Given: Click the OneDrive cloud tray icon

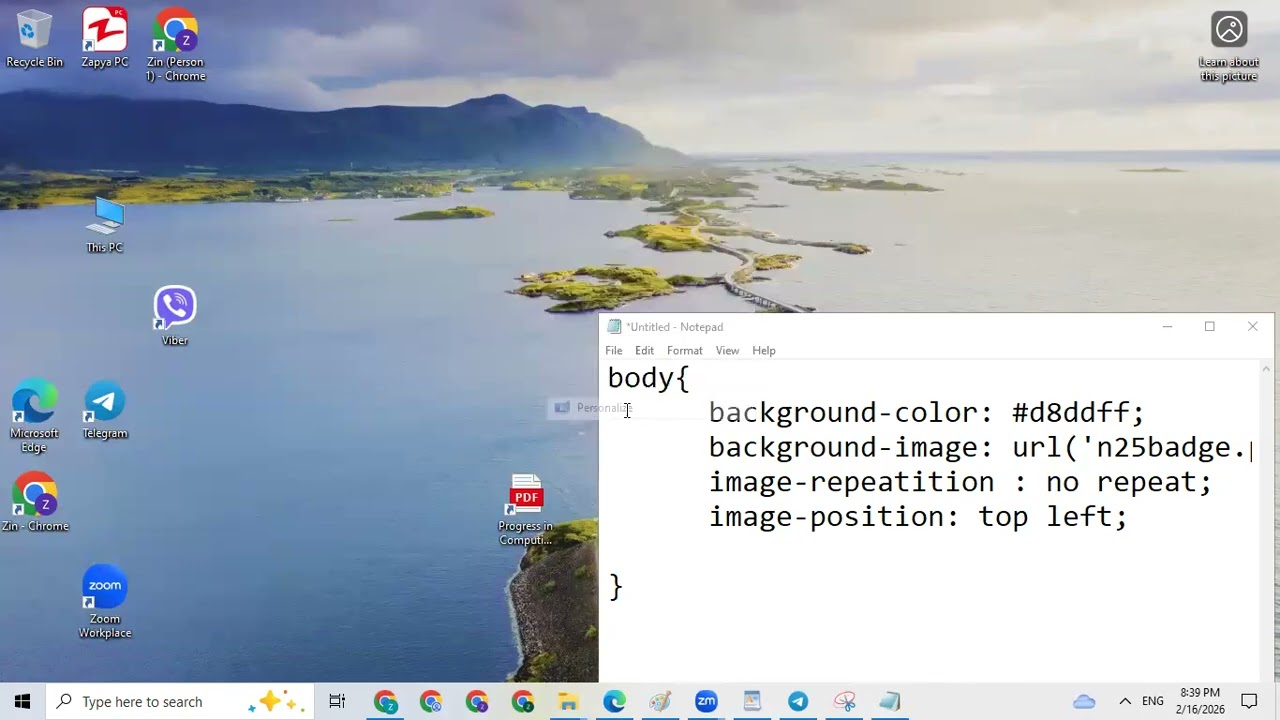Looking at the screenshot, I should point(1084,701).
